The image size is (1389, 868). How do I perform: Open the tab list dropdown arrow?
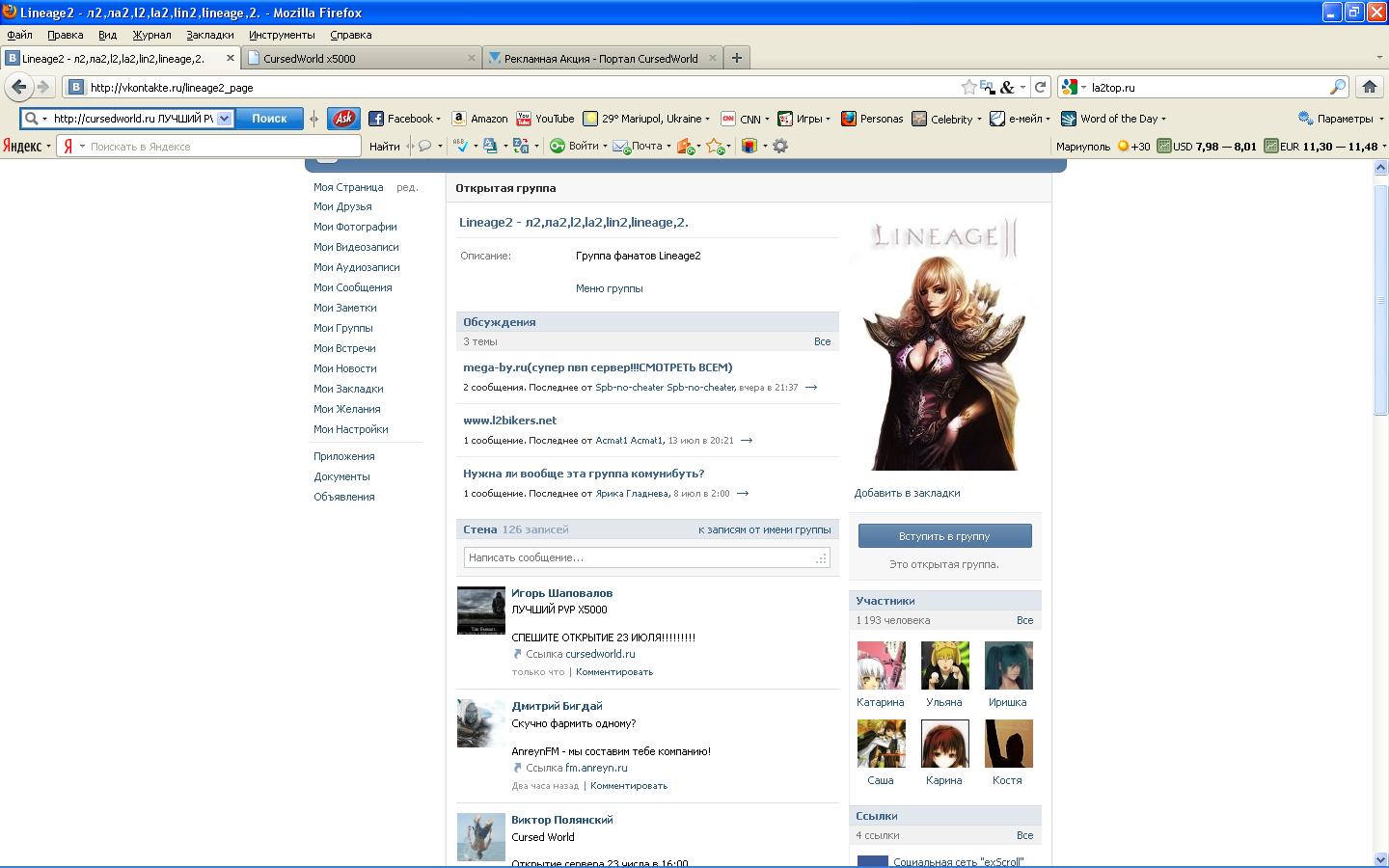[x=1378, y=58]
